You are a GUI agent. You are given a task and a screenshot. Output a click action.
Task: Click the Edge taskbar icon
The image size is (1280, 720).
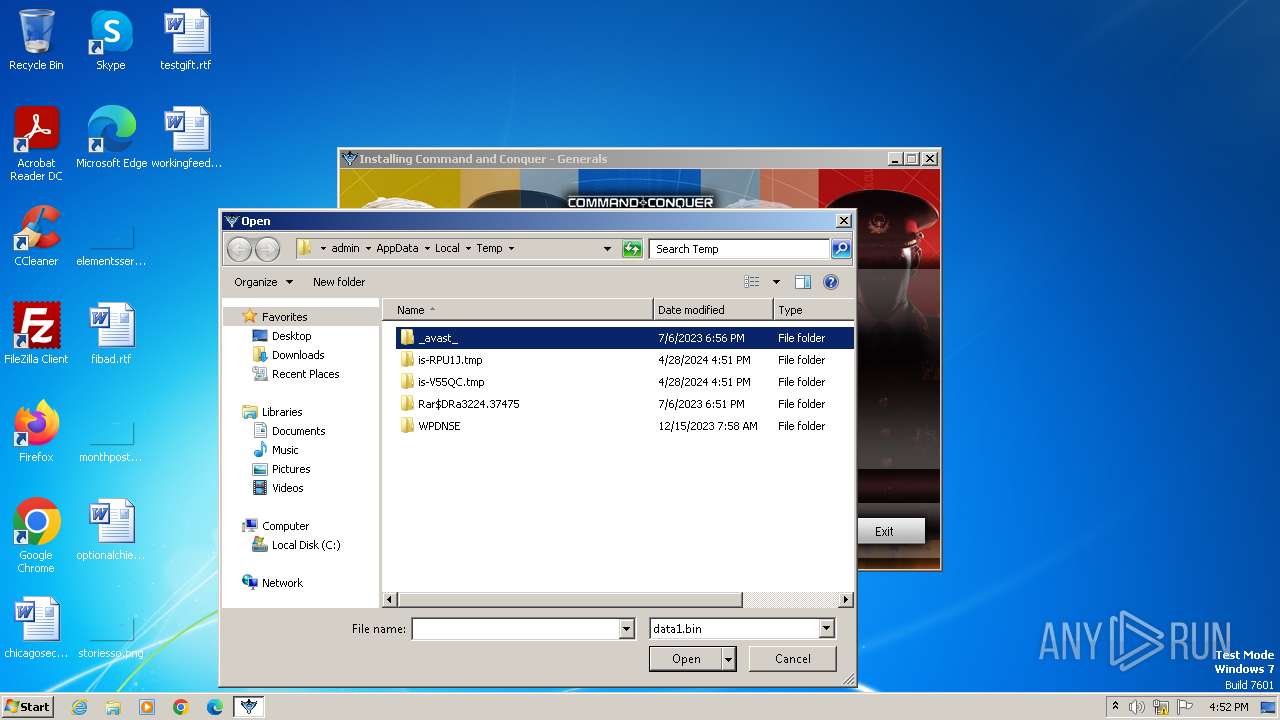[x=215, y=707]
